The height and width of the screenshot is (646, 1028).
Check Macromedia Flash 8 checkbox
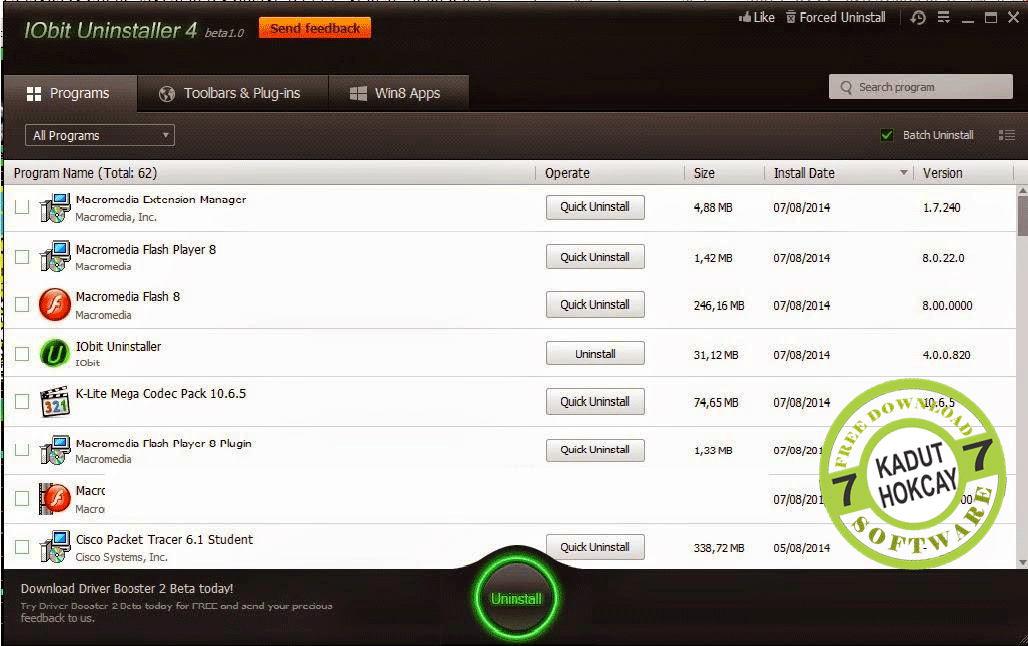(22, 304)
